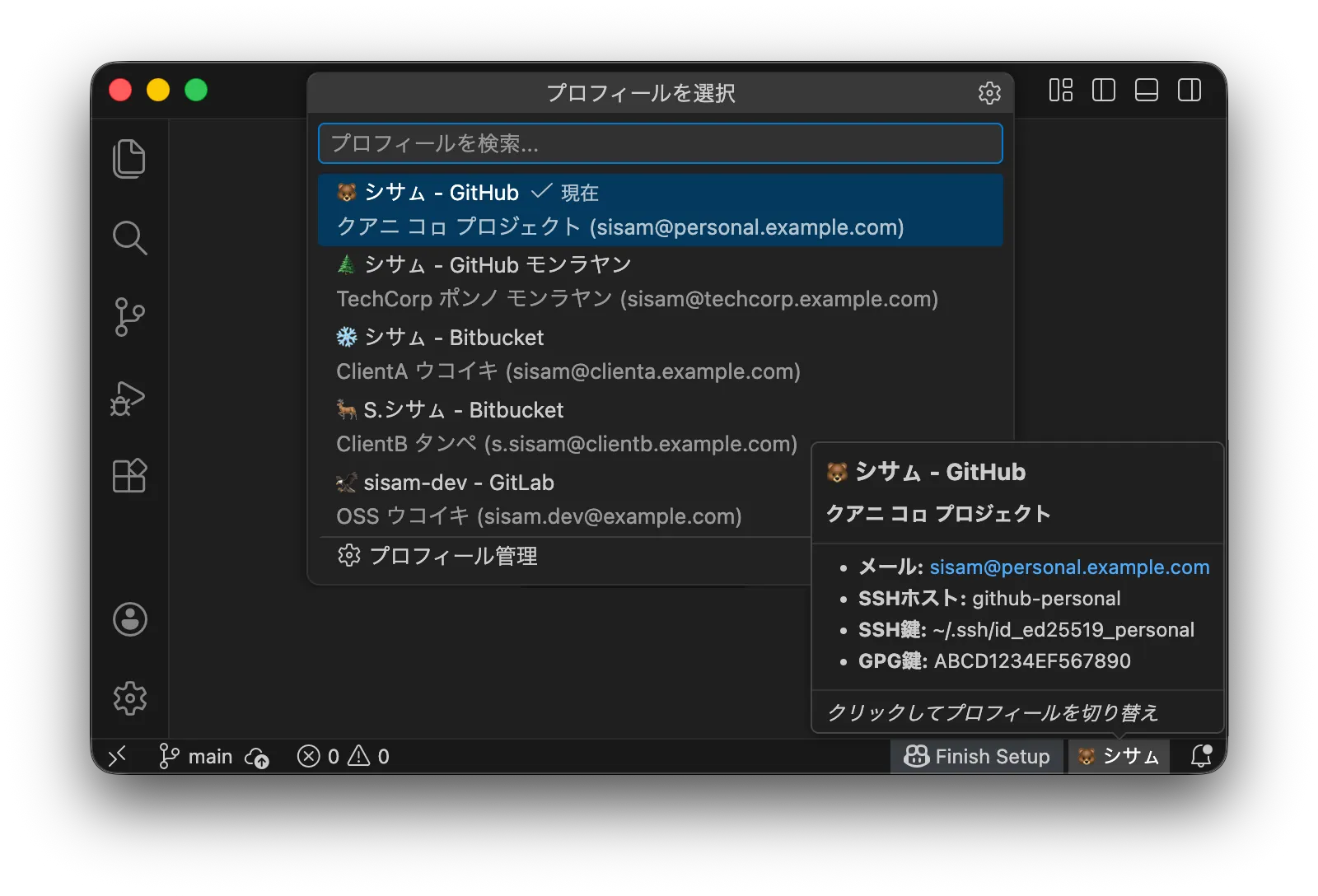Toggle the secondary side bar
The width and height of the screenshot is (1318, 896).
[1189, 90]
